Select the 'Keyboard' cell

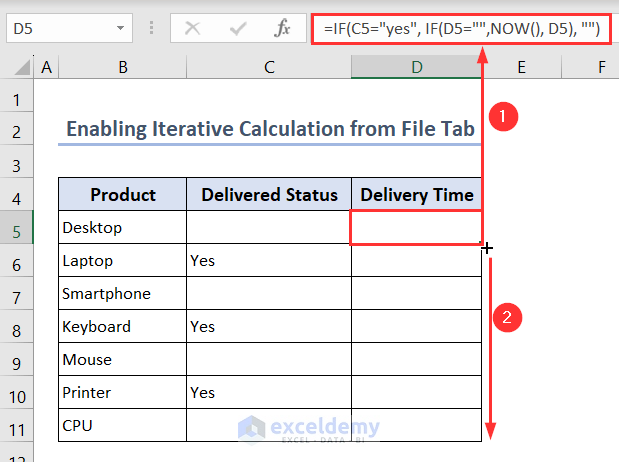[x=123, y=327]
